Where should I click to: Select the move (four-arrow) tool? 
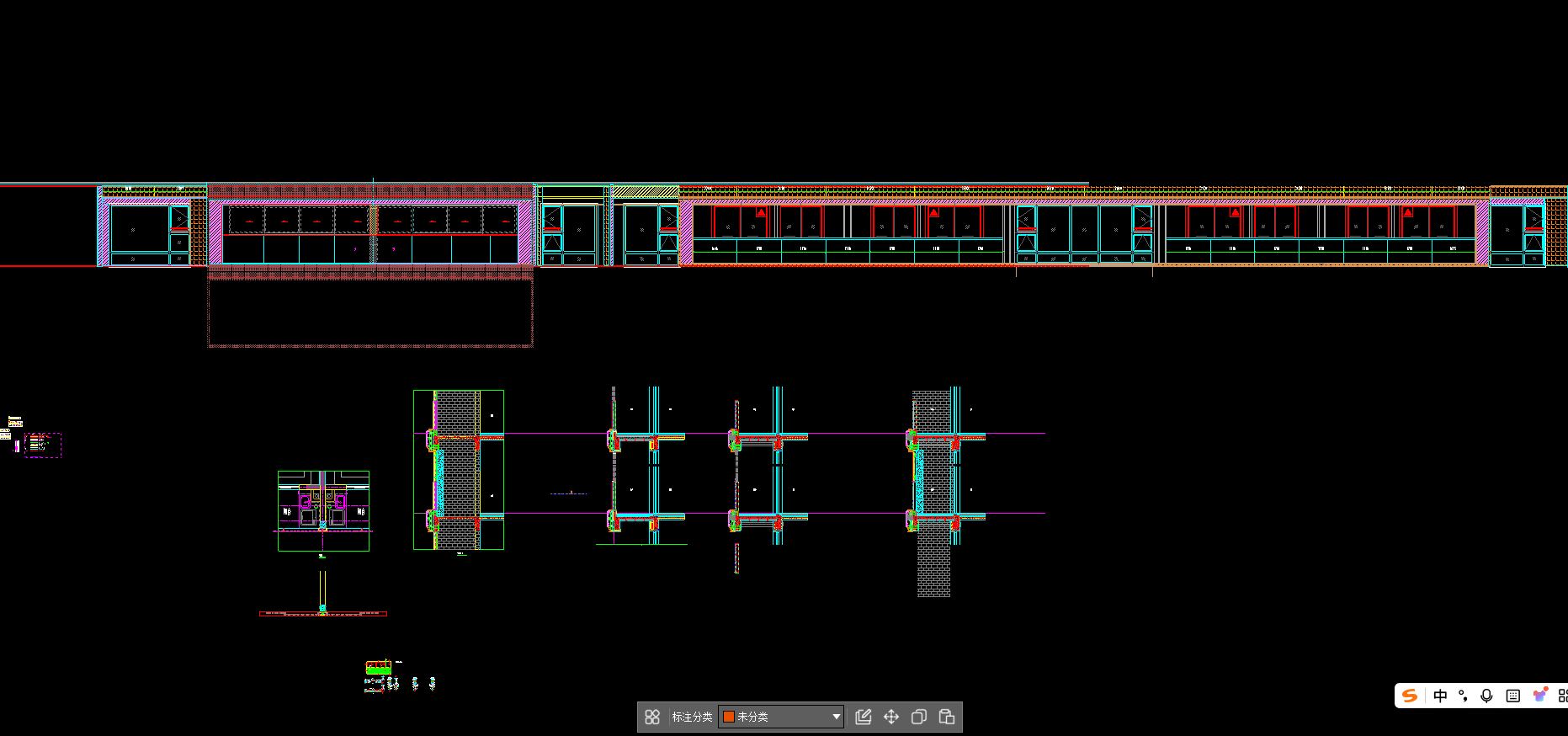coord(891,717)
